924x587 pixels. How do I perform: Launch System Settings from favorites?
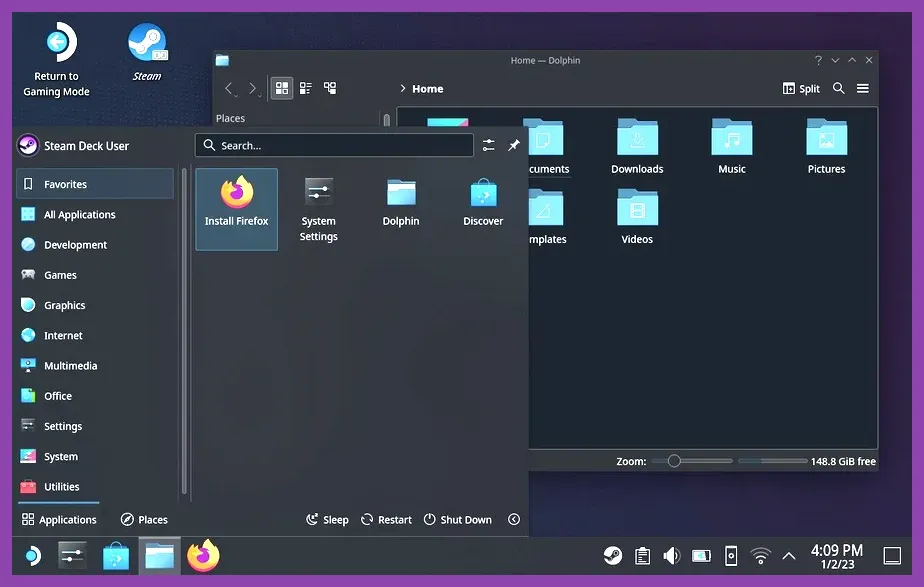click(x=318, y=209)
